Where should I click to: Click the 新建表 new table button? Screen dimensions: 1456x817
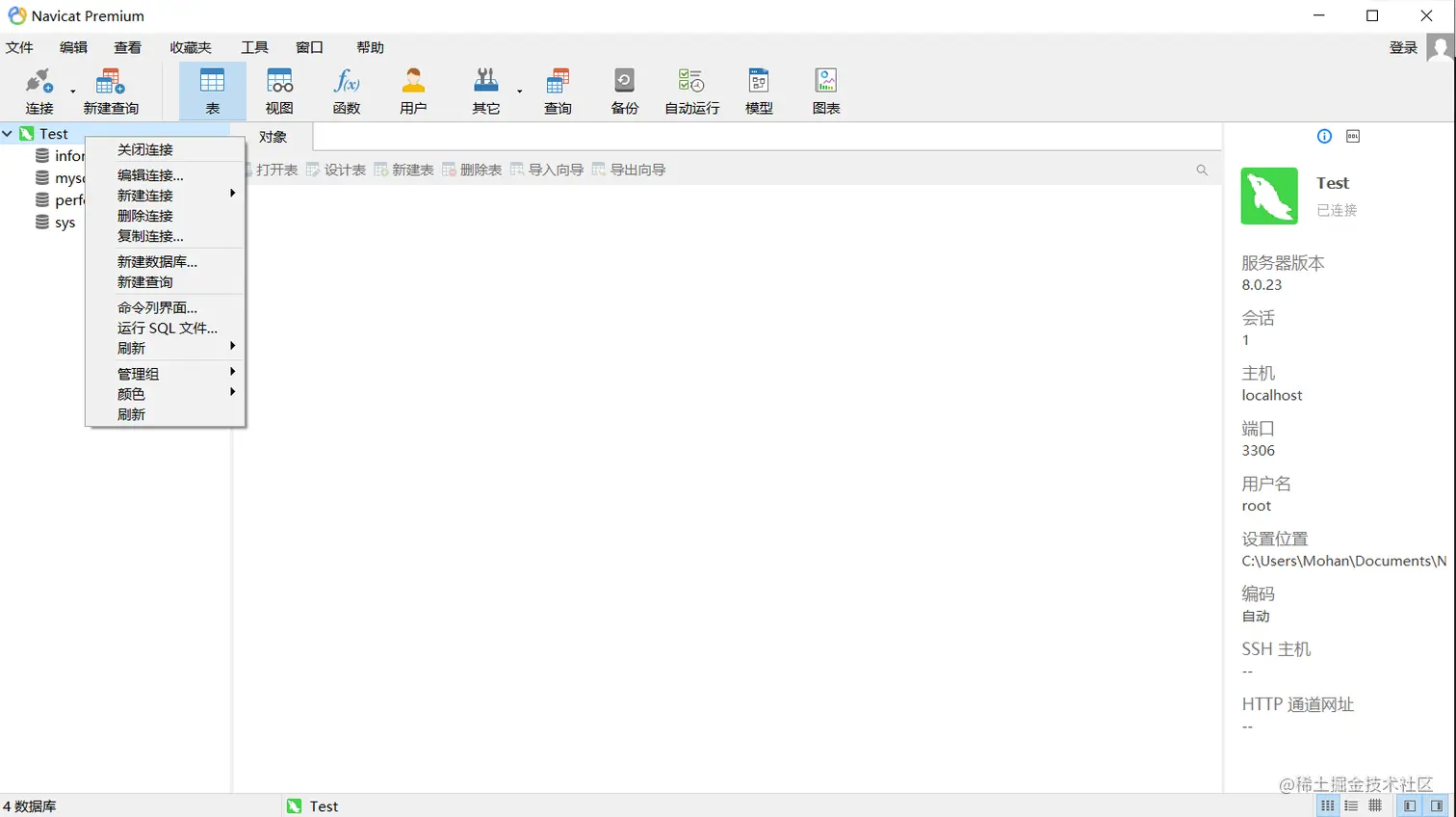coord(403,170)
